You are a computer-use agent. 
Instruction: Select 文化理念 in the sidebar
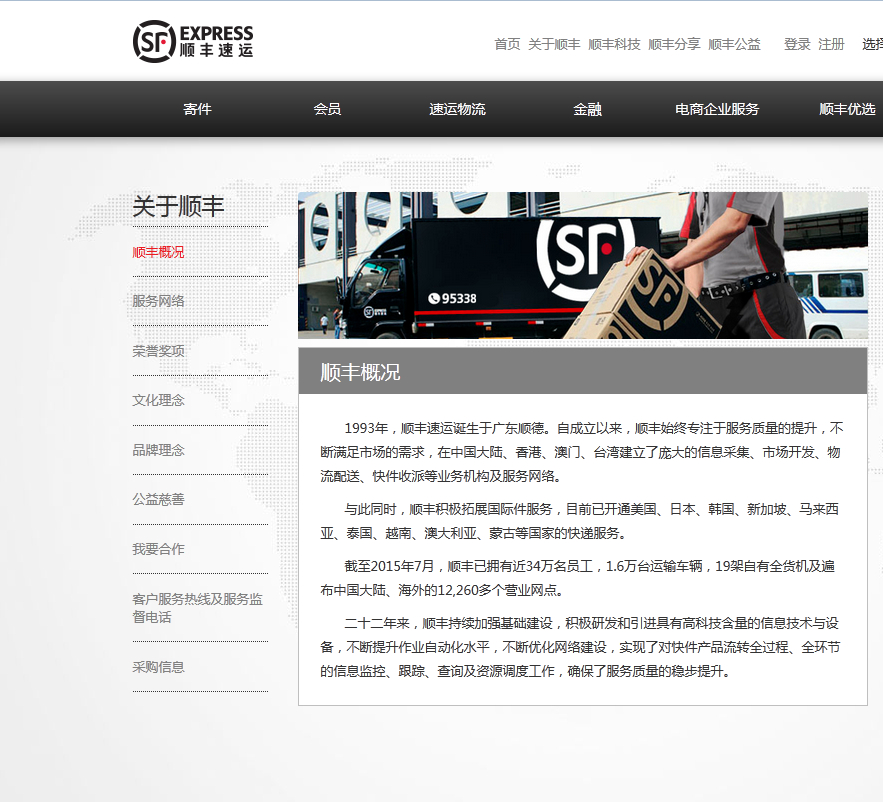pos(158,400)
